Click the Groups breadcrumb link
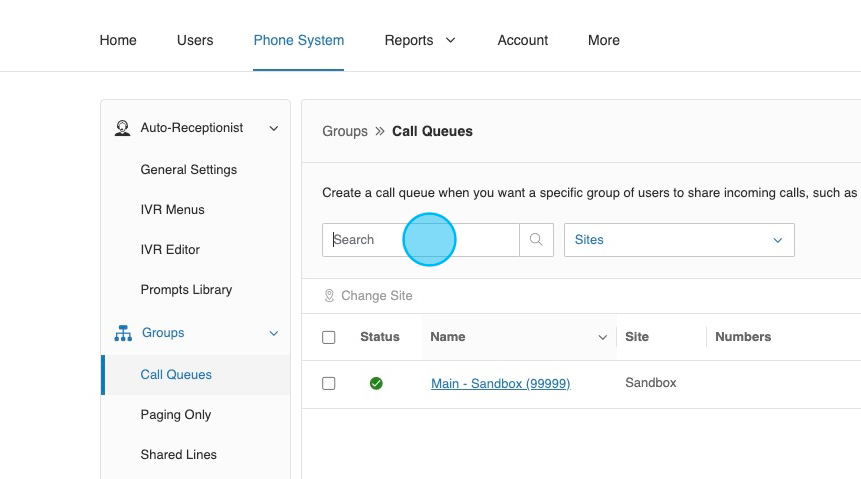The image size is (861, 479). tap(345, 131)
